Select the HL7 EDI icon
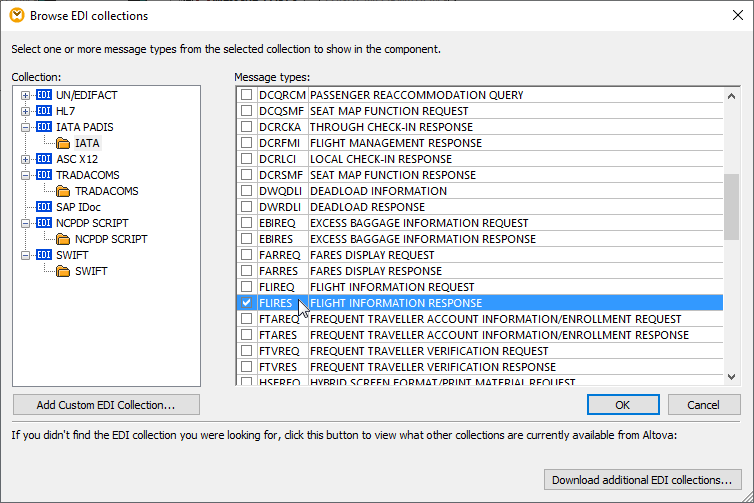The width and height of the screenshot is (754, 503). coord(44,111)
